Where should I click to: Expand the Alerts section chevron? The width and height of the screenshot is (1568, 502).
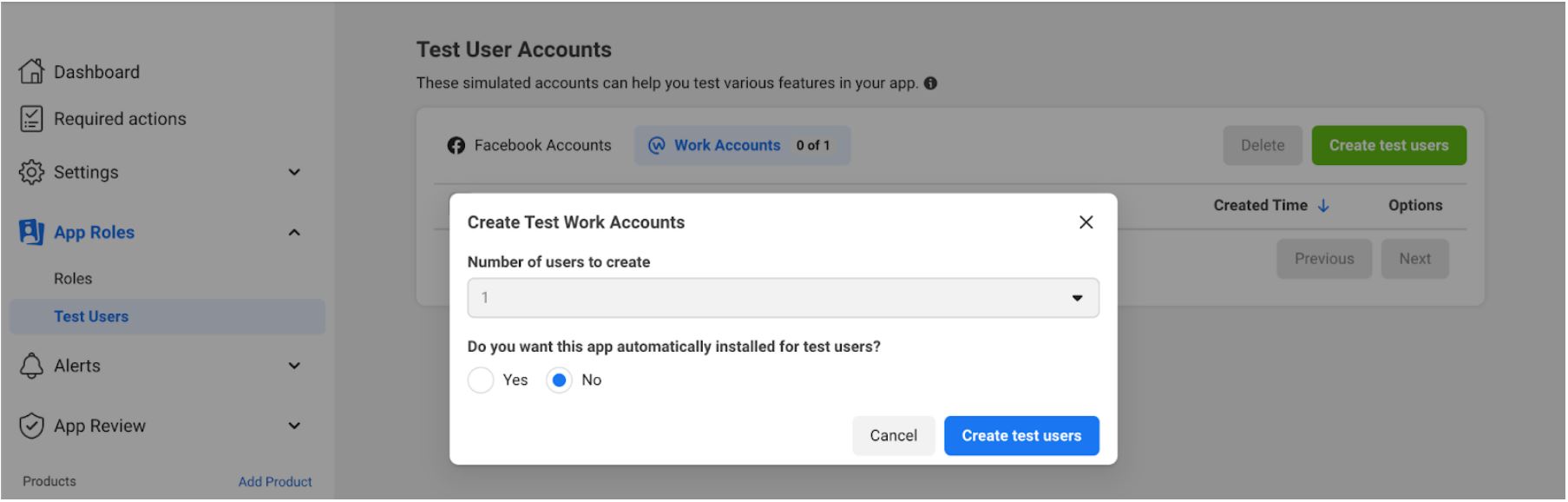pos(294,366)
